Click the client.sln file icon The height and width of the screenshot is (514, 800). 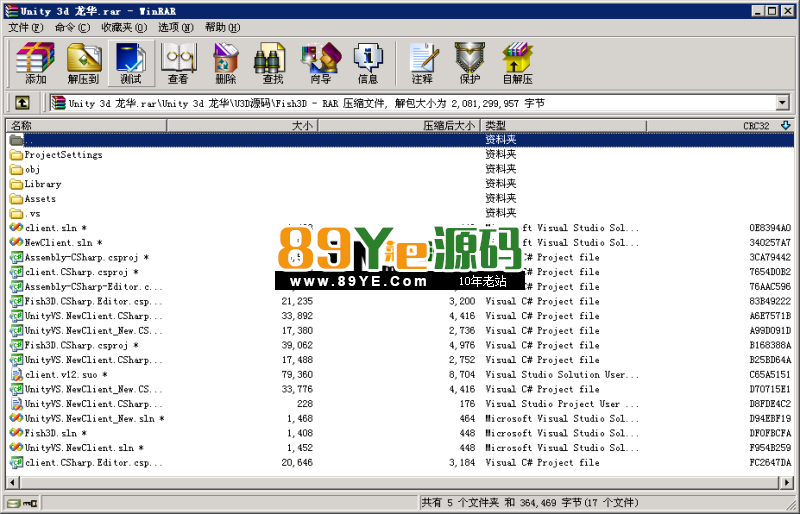click(x=16, y=228)
